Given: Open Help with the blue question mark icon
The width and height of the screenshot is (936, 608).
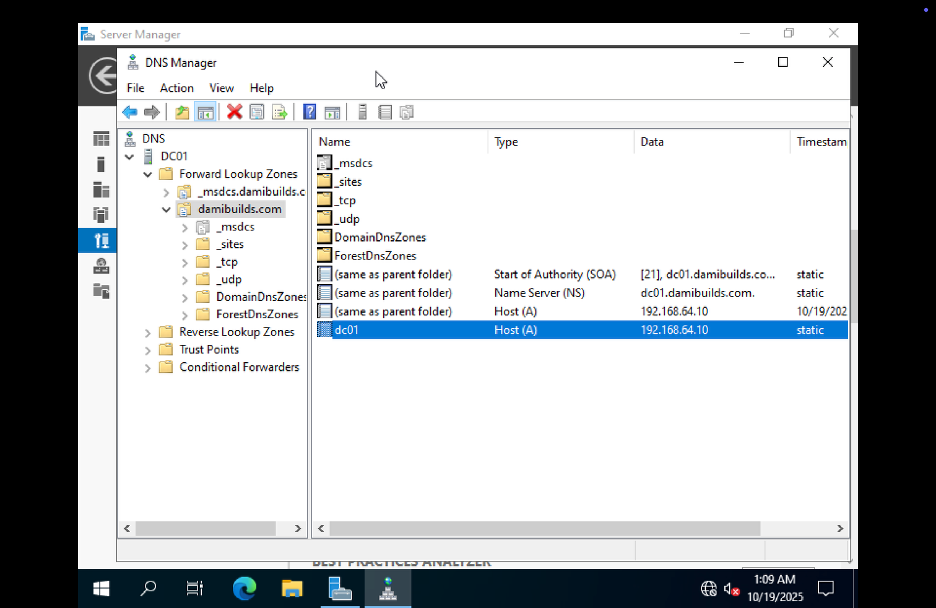Looking at the screenshot, I should pos(309,111).
